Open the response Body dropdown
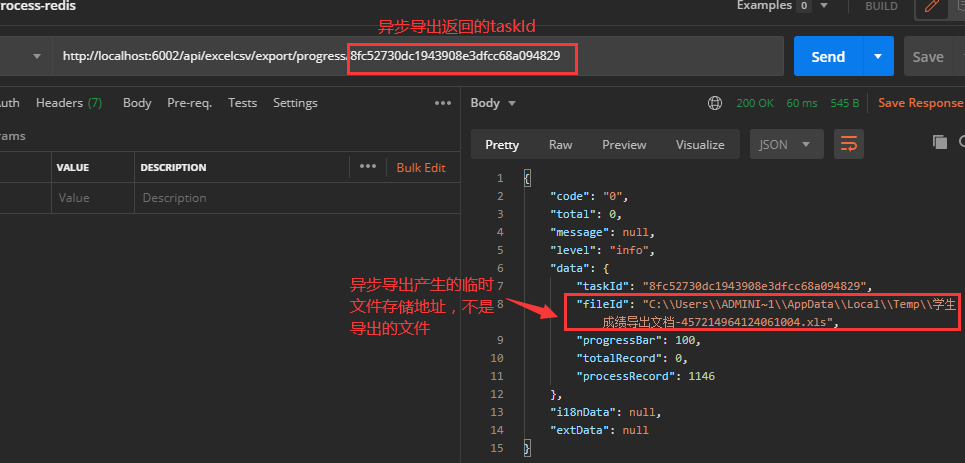965x463 pixels. tap(493, 103)
